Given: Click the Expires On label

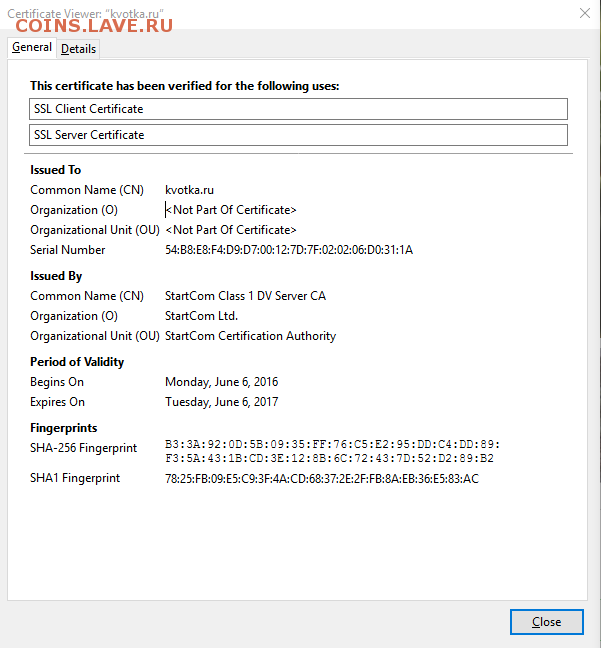Looking at the screenshot, I should tap(57, 402).
